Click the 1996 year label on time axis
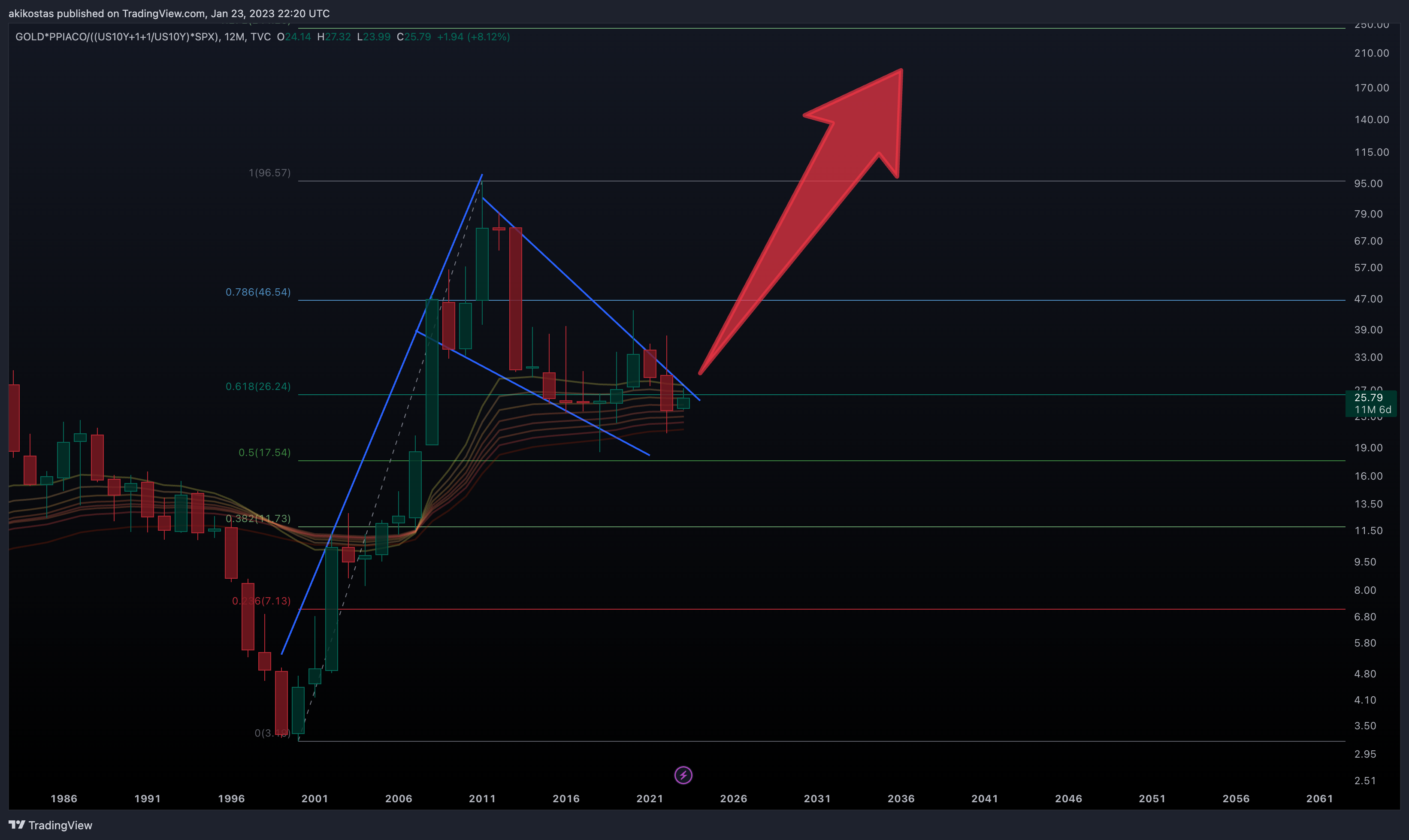The width and height of the screenshot is (1409, 840). 232,799
